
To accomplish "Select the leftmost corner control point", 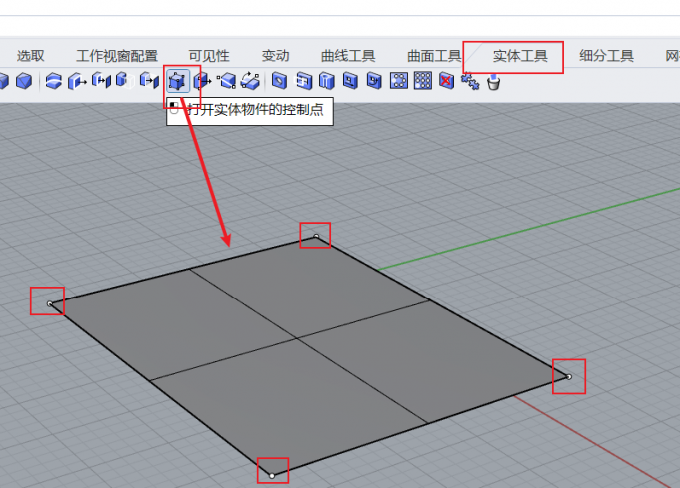I will (x=49, y=303).
